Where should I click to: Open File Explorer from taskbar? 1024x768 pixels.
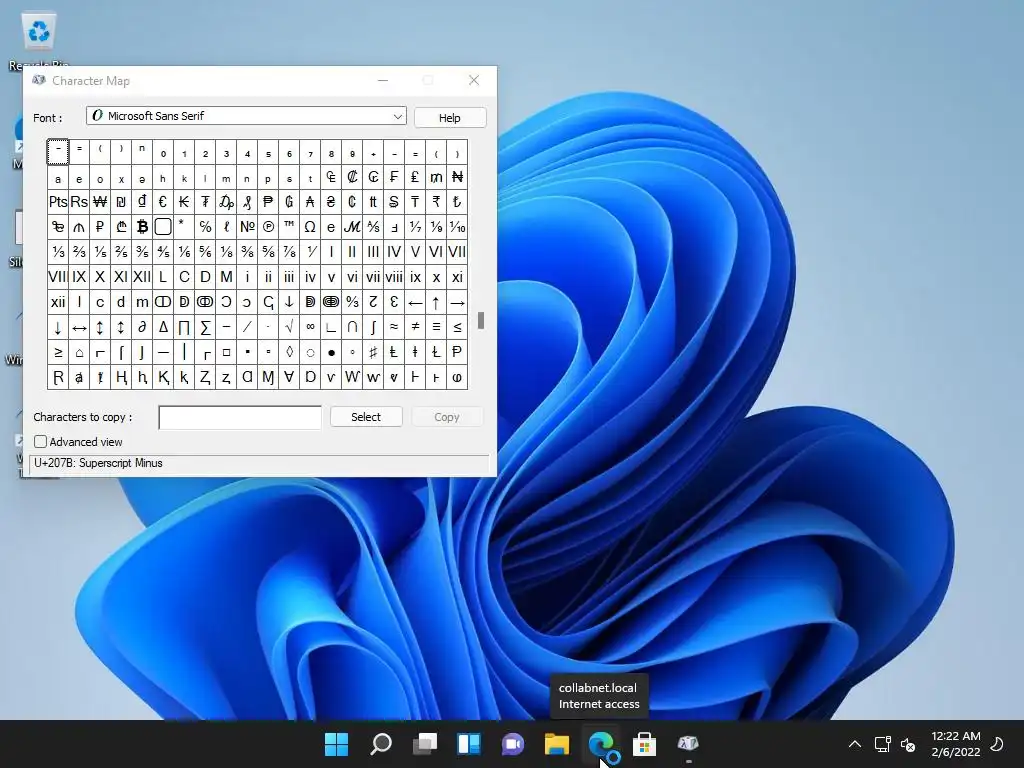557,744
